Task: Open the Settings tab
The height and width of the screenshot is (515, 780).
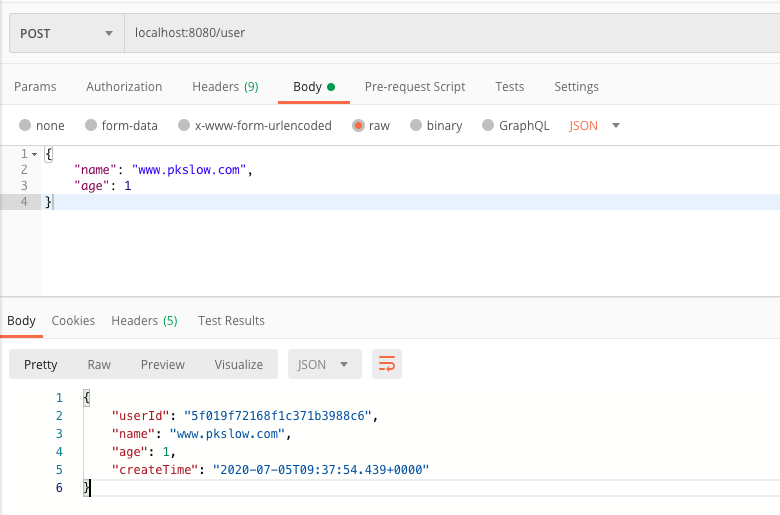Action: pos(576,87)
